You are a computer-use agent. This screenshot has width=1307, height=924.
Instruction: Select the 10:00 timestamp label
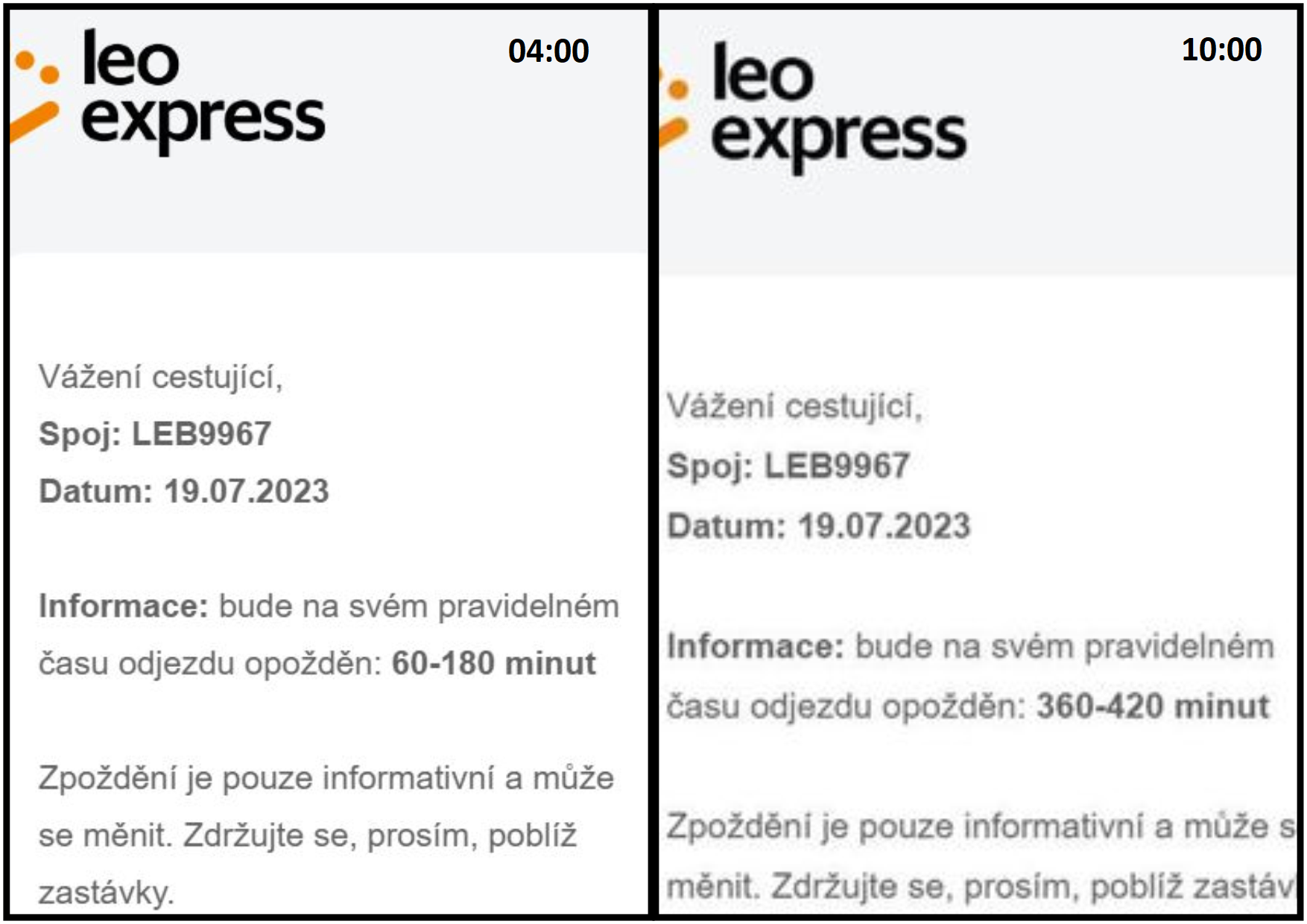tap(1221, 50)
